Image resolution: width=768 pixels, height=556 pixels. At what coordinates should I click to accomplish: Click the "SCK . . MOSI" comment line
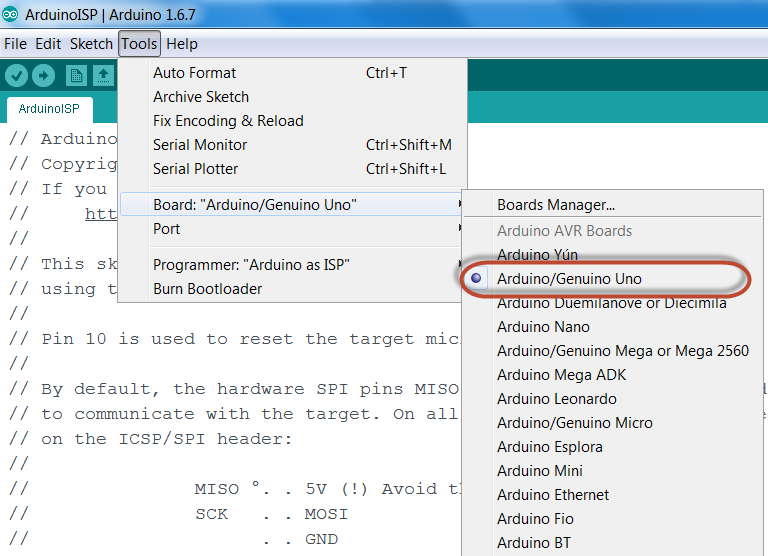click(x=179, y=514)
